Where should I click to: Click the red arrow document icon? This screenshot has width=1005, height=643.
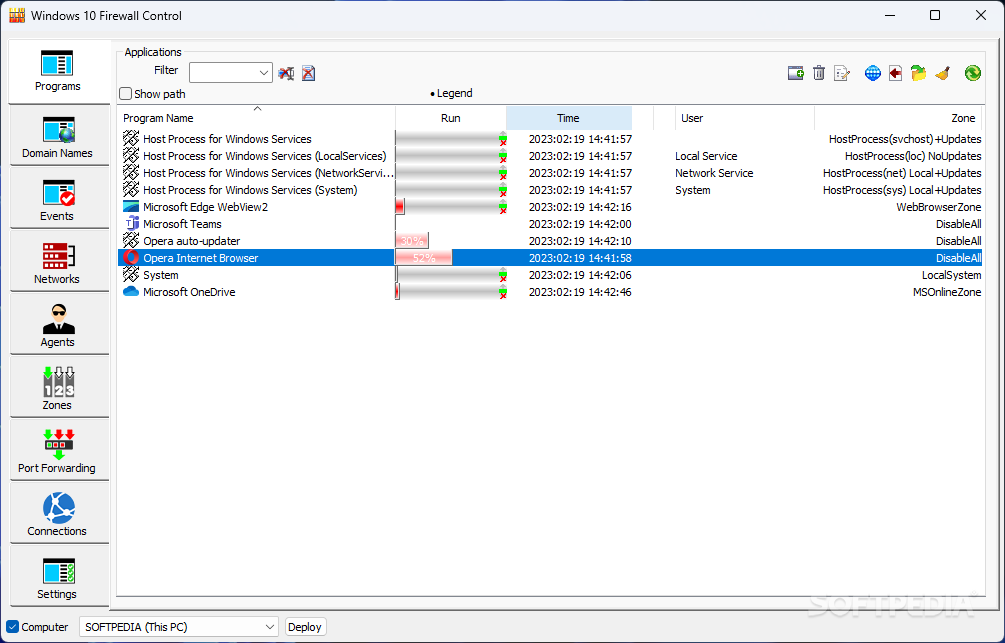[895, 73]
